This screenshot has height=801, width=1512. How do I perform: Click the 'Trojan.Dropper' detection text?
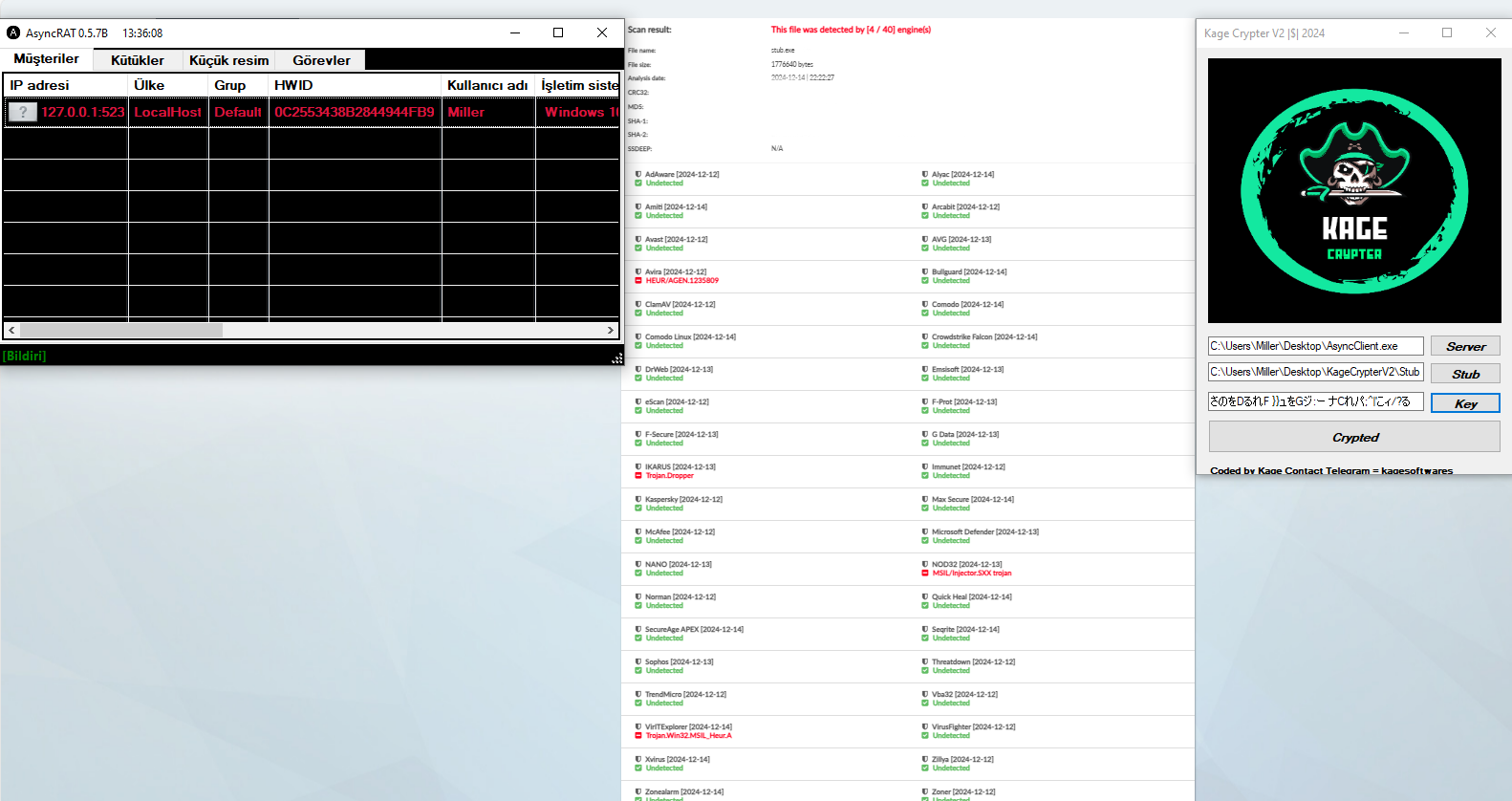tap(670, 475)
